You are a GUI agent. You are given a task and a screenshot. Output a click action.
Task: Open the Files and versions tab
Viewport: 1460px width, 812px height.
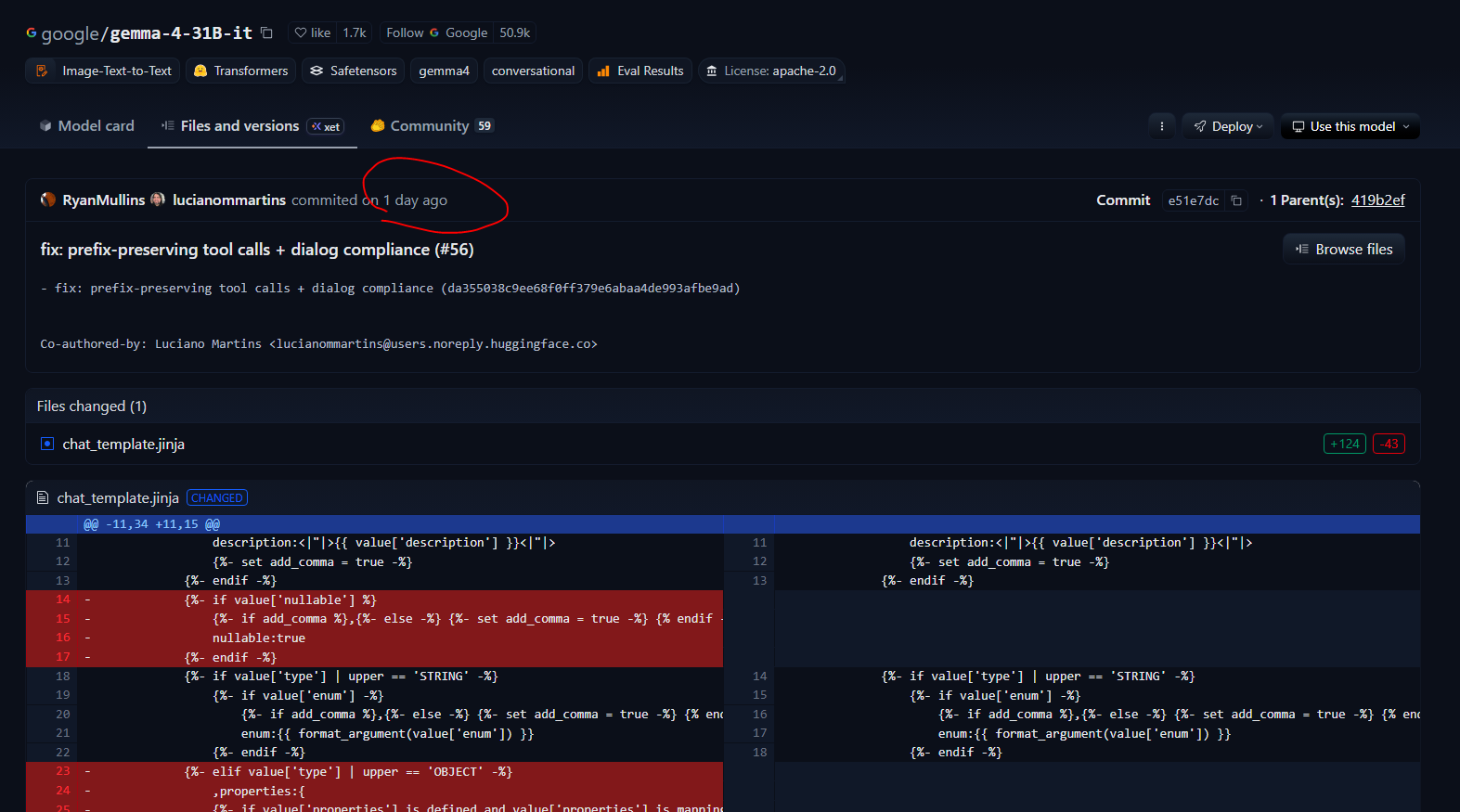(252, 126)
